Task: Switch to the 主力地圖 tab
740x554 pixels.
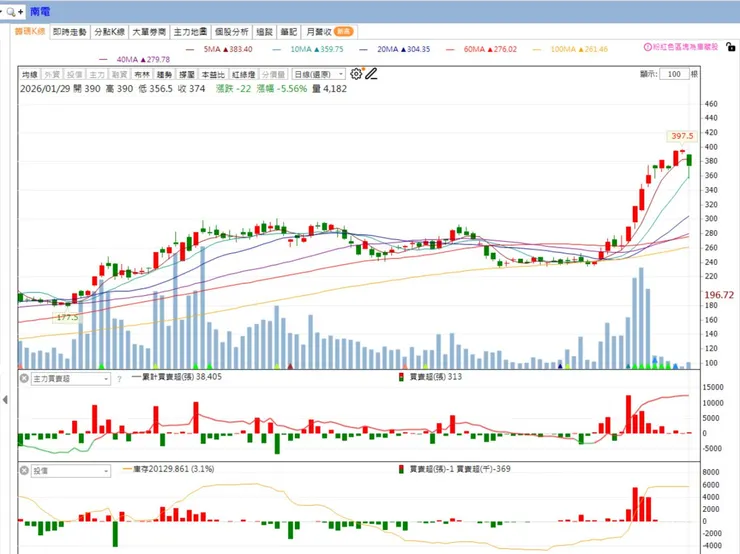Action: (x=190, y=32)
